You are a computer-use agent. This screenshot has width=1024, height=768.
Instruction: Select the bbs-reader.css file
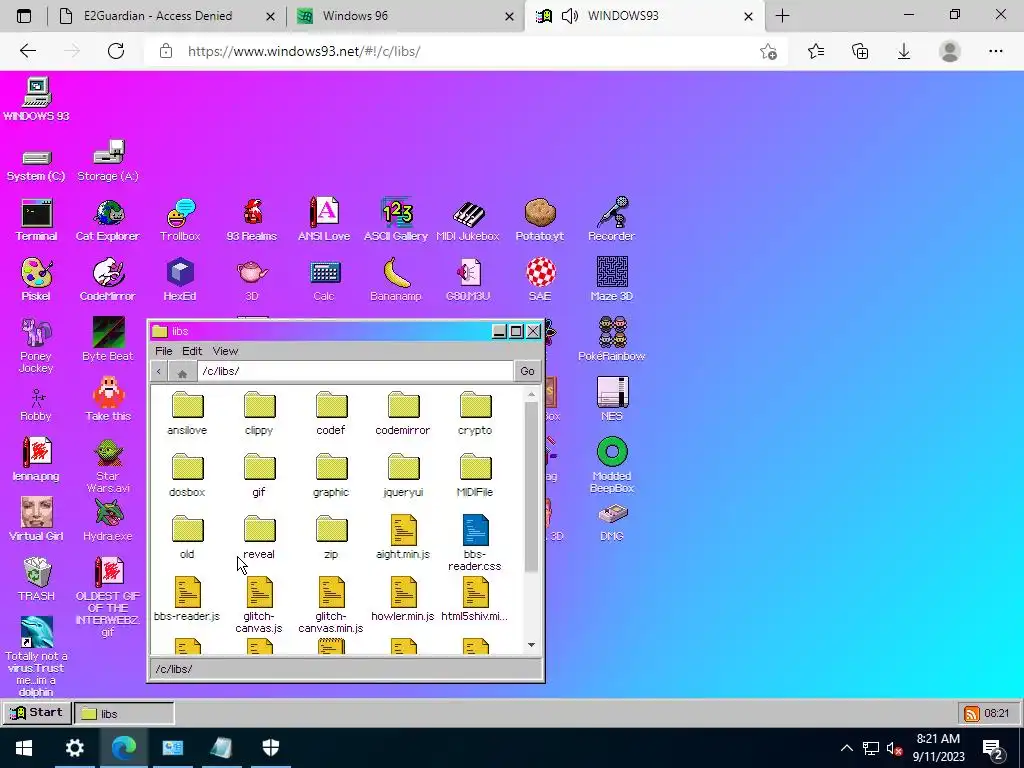(475, 543)
